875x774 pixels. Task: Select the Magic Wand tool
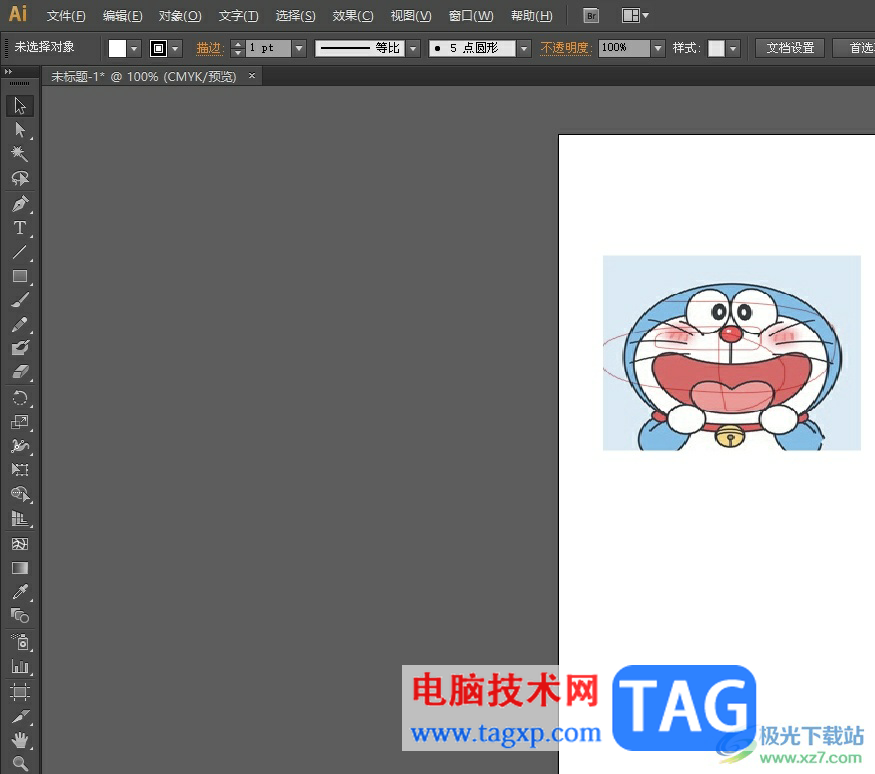[x=20, y=154]
